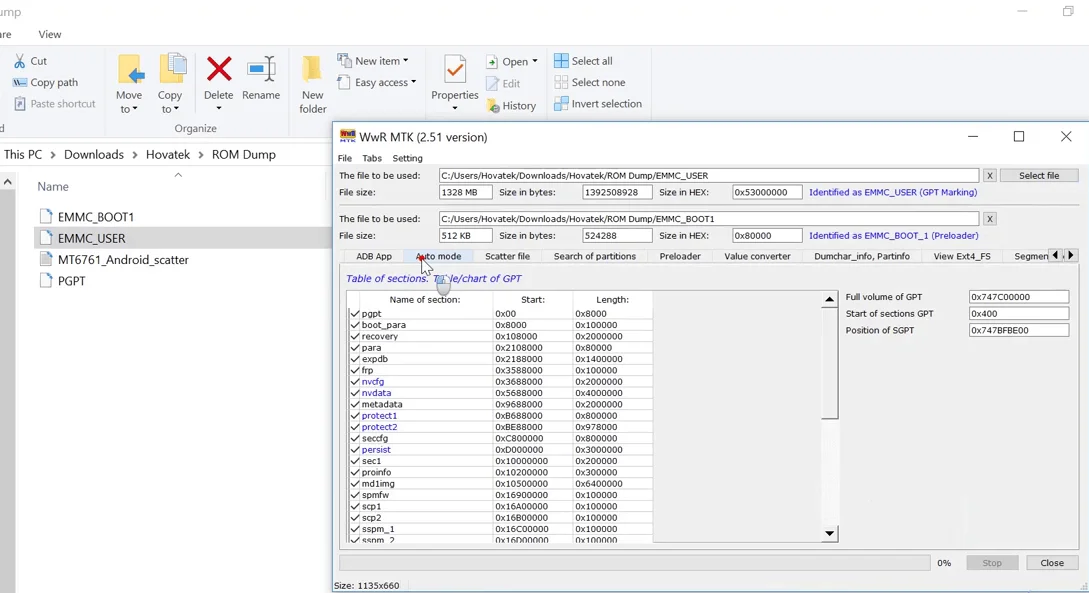Go to Downloads in the address breadcrumb
This screenshot has height=593, width=1089.
pos(94,154)
